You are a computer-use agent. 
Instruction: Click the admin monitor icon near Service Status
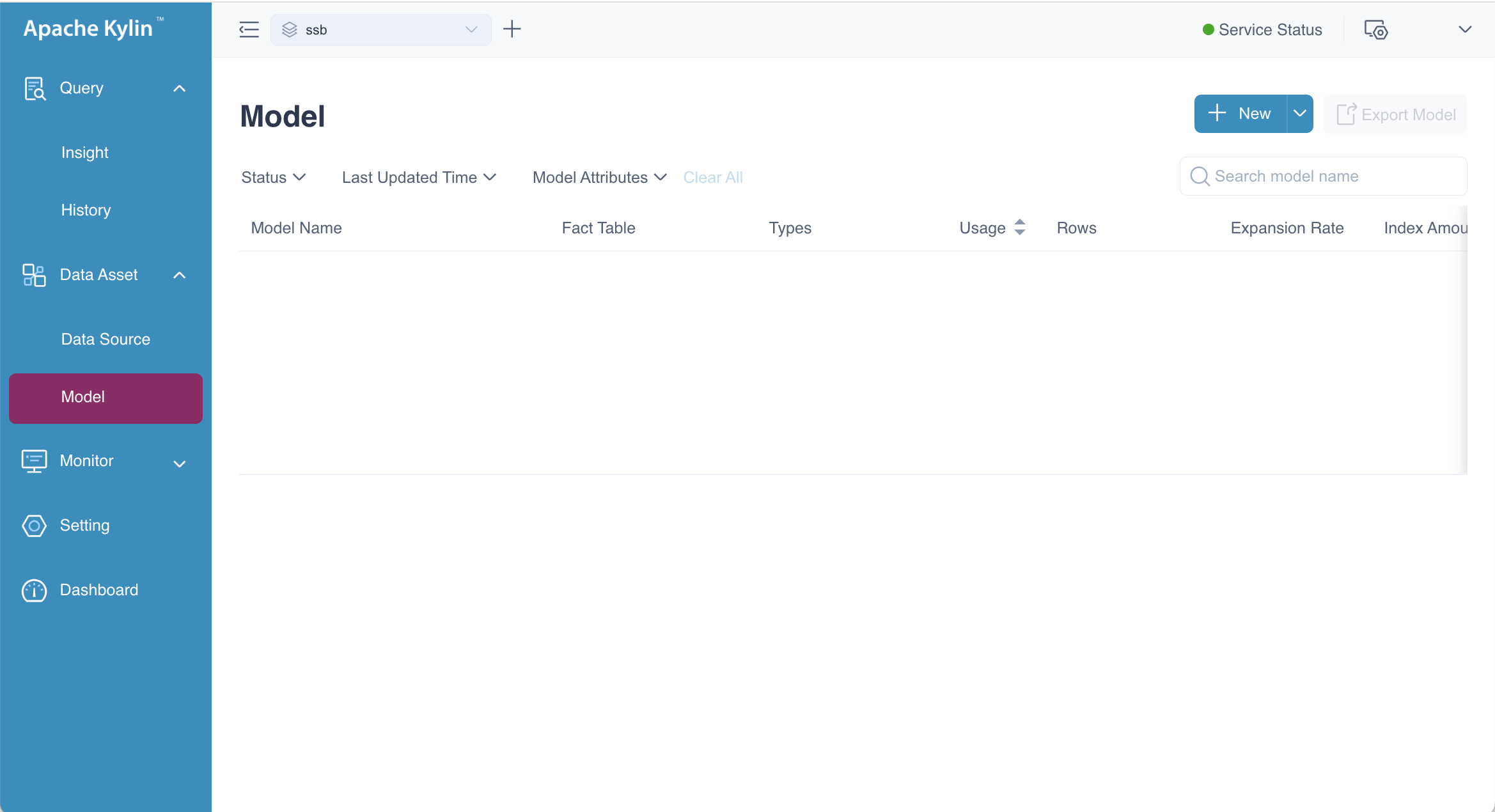1375,29
